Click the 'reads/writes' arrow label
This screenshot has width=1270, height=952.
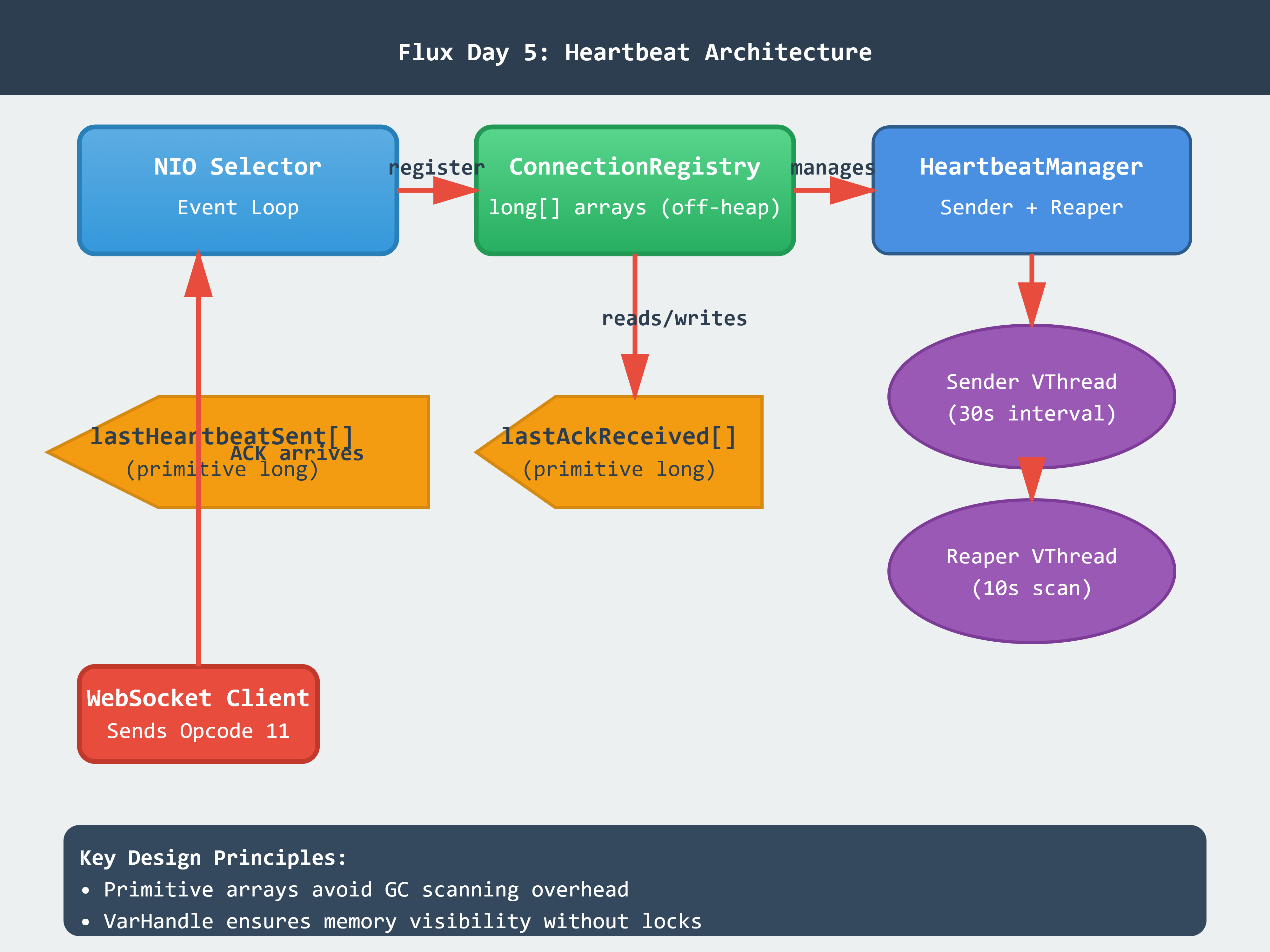[674, 319]
